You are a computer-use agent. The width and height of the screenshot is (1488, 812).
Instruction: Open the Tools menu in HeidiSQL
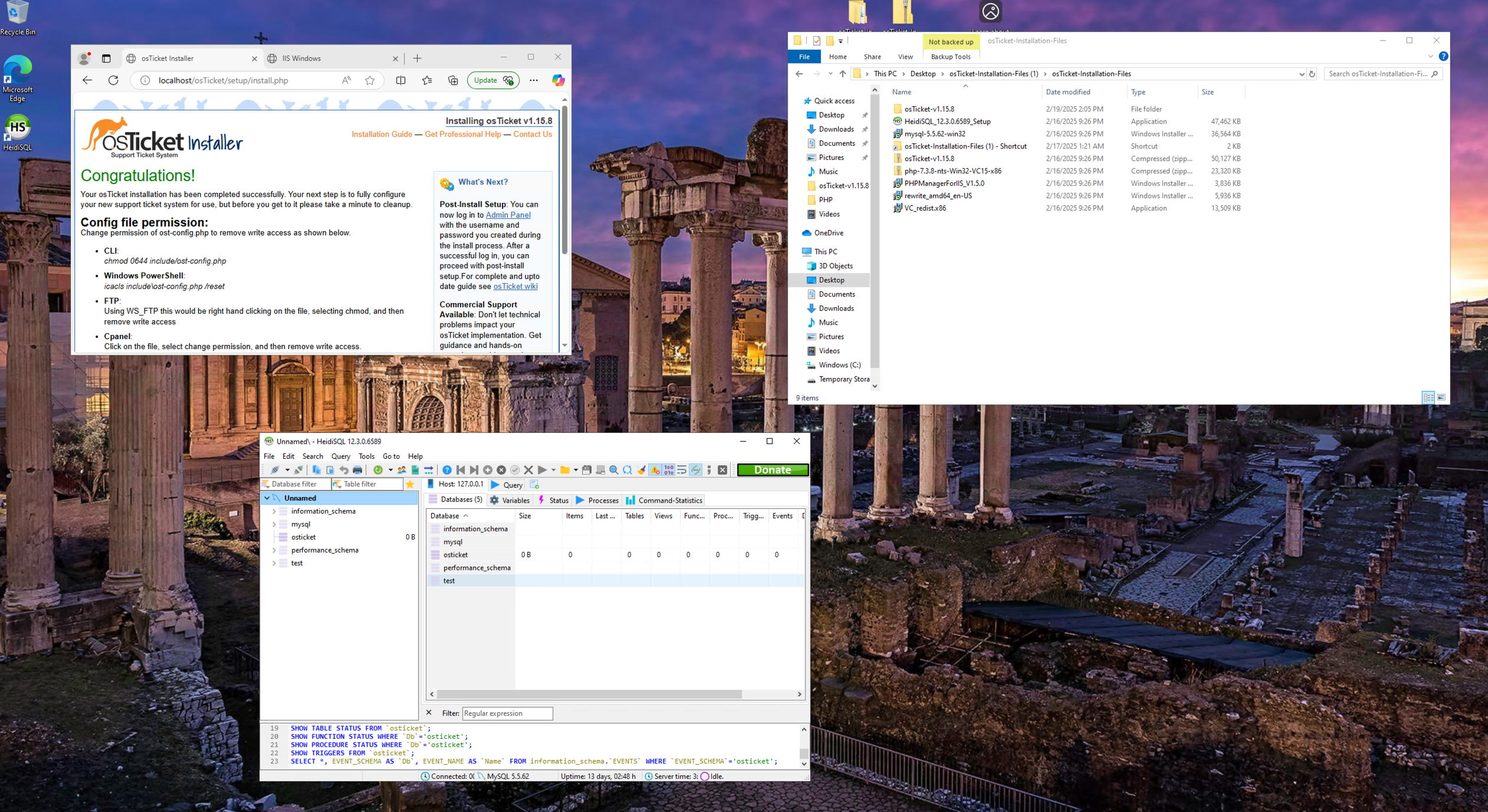[366, 456]
